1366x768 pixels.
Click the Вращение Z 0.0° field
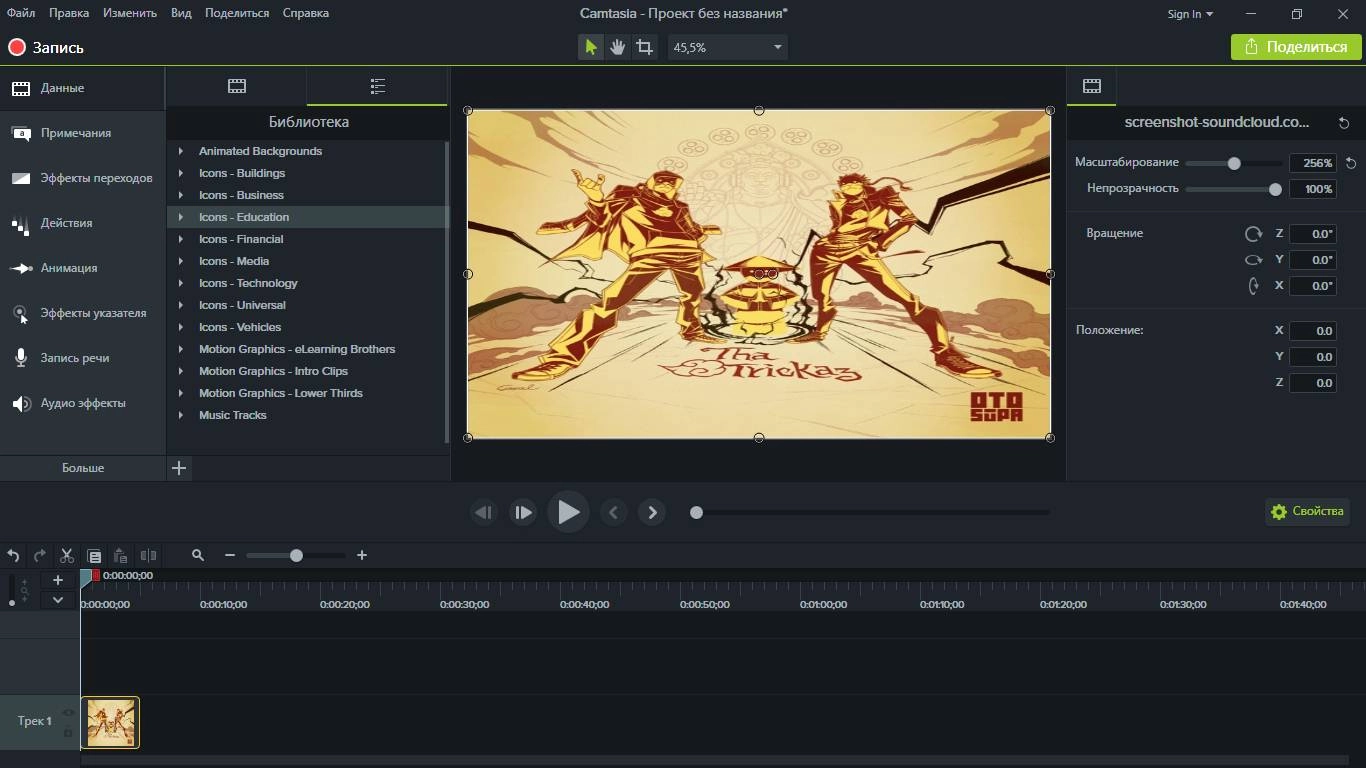click(x=1313, y=234)
